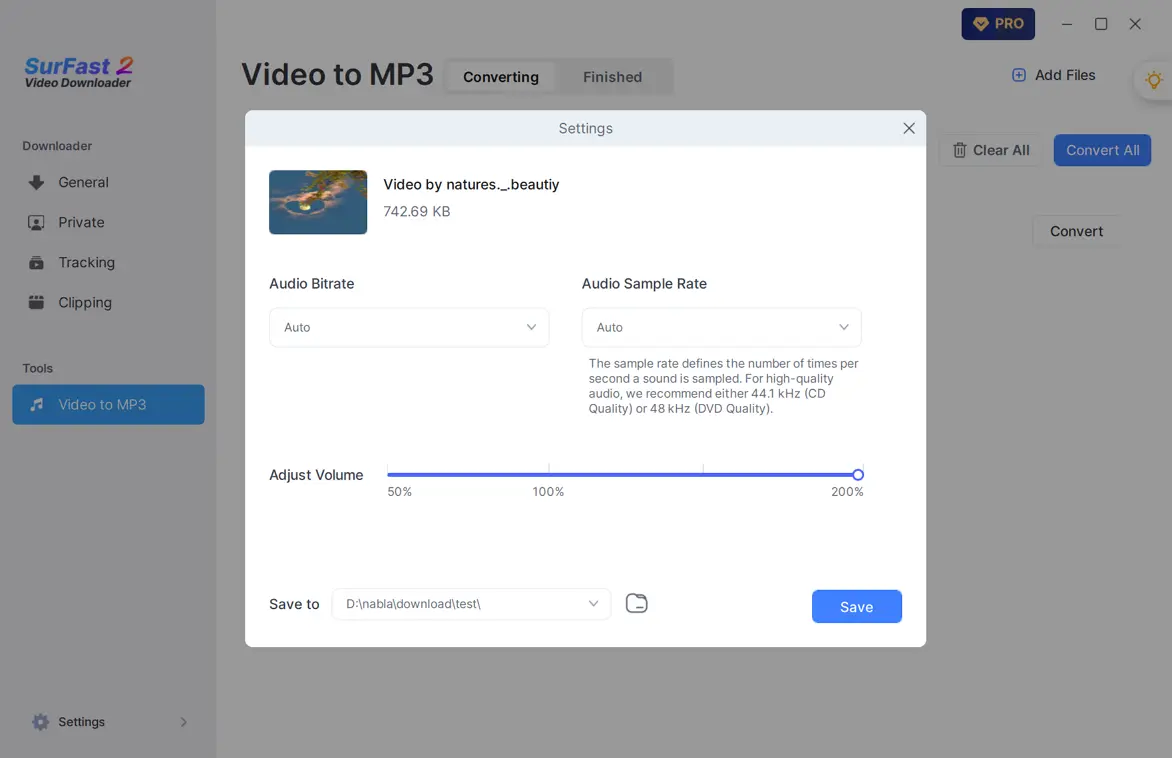
Task: Click the music note icon in sidebar
Action: click(36, 404)
